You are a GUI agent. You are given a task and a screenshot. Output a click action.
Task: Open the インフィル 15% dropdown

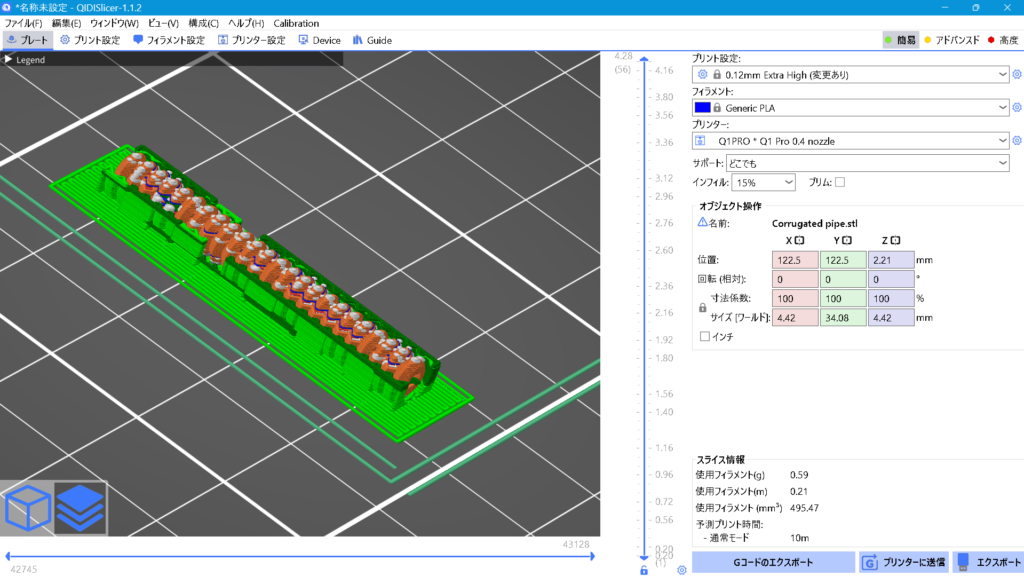coord(763,182)
